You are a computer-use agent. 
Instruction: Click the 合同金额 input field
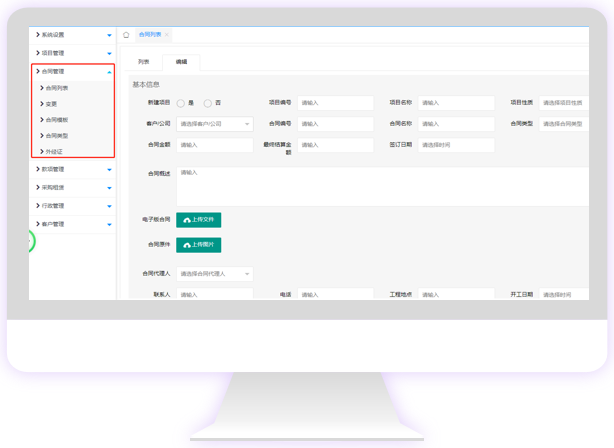pyautogui.click(x=214, y=145)
